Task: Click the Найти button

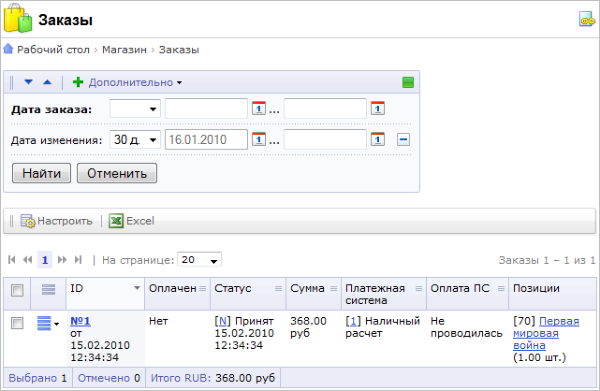Action: pos(41,173)
